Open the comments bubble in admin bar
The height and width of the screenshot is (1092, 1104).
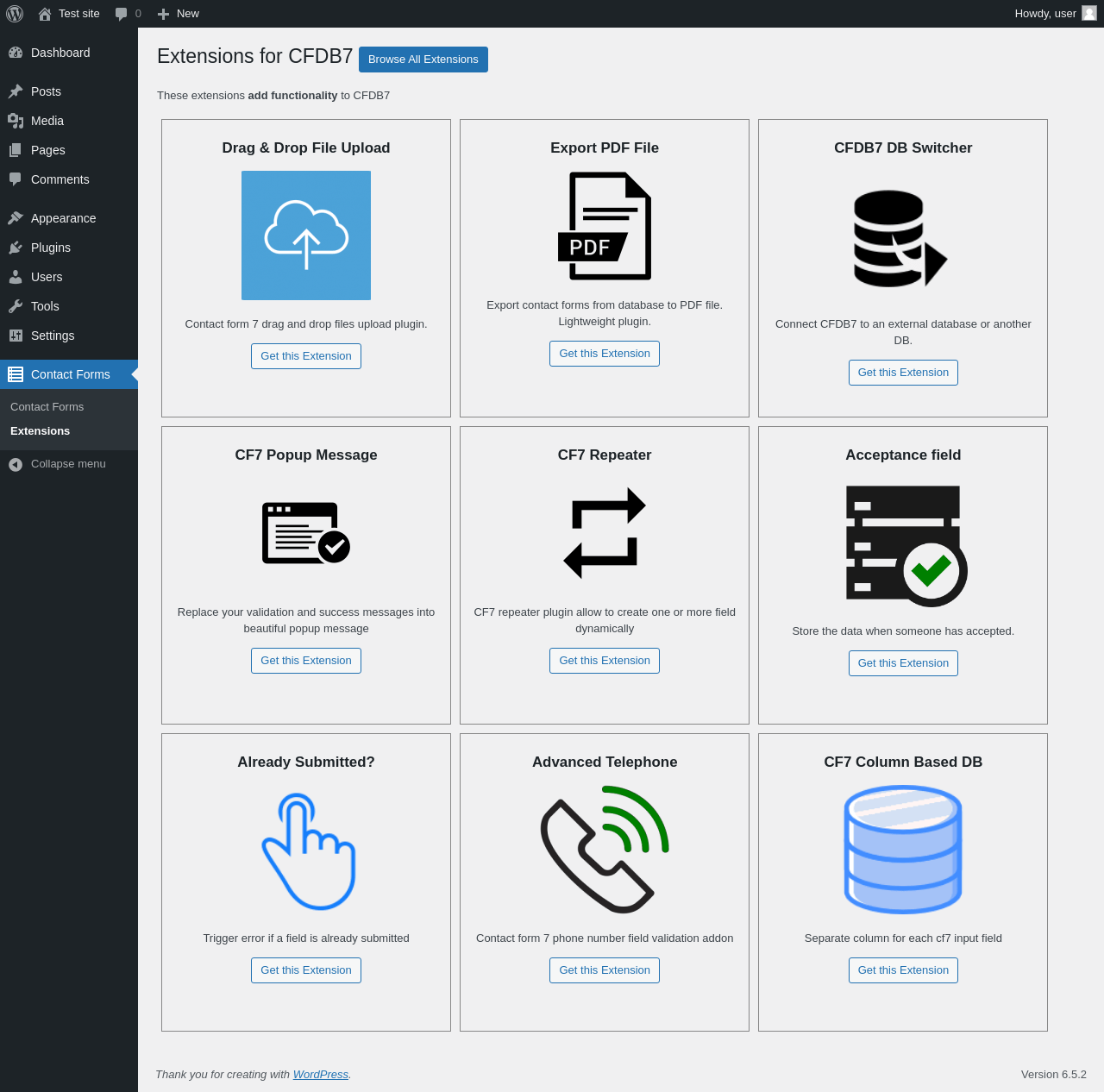point(128,14)
